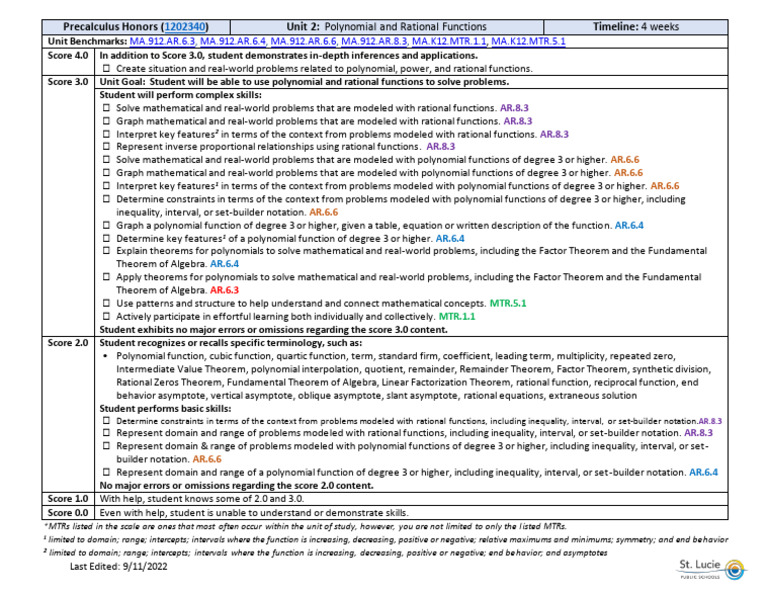Screen dimensions: 768x594
Task: Click the purple AR.8.3 tag after inverse proportional
Action: (x=440, y=146)
